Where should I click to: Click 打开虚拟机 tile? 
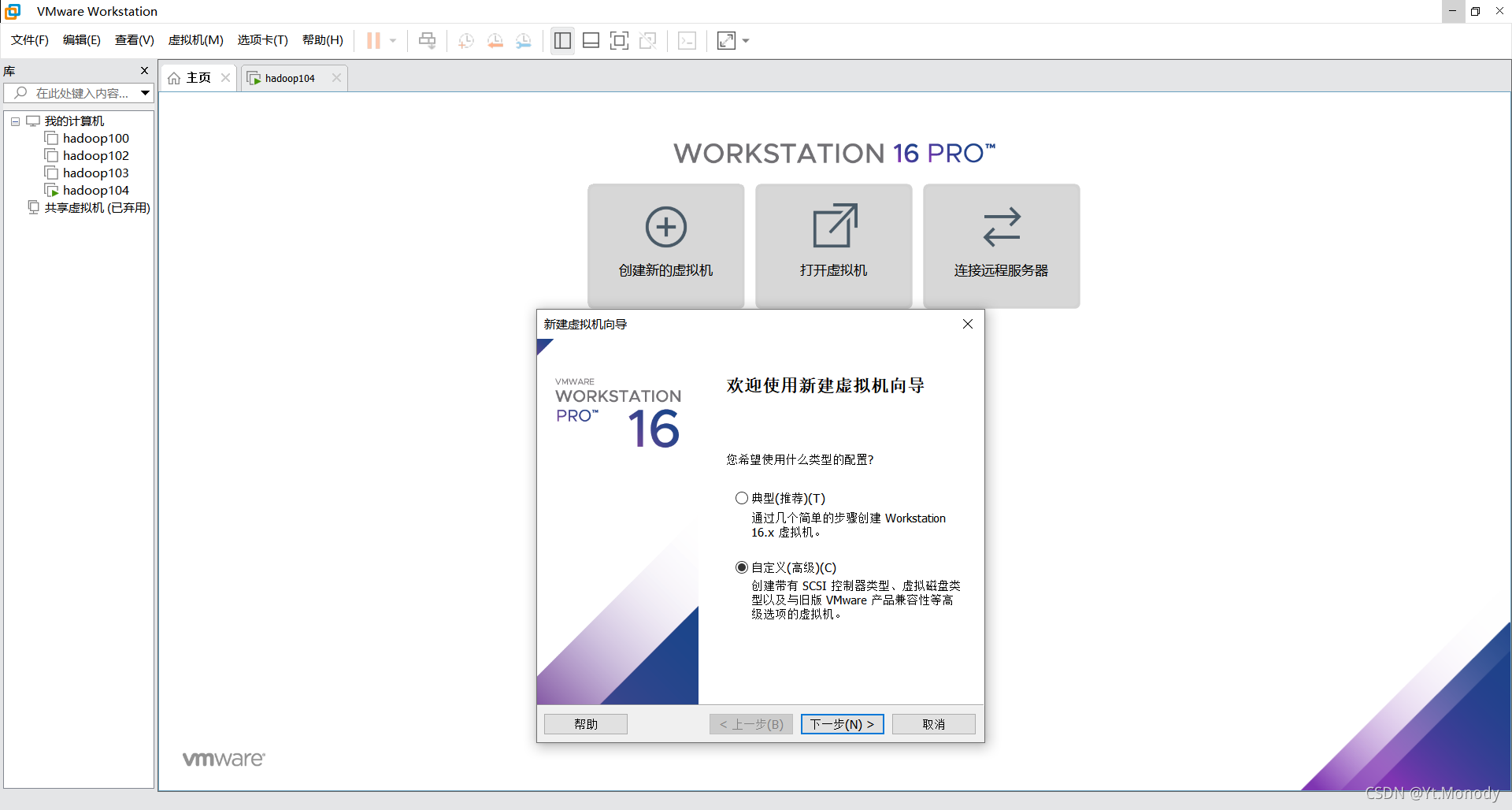pyautogui.click(x=834, y=245)
